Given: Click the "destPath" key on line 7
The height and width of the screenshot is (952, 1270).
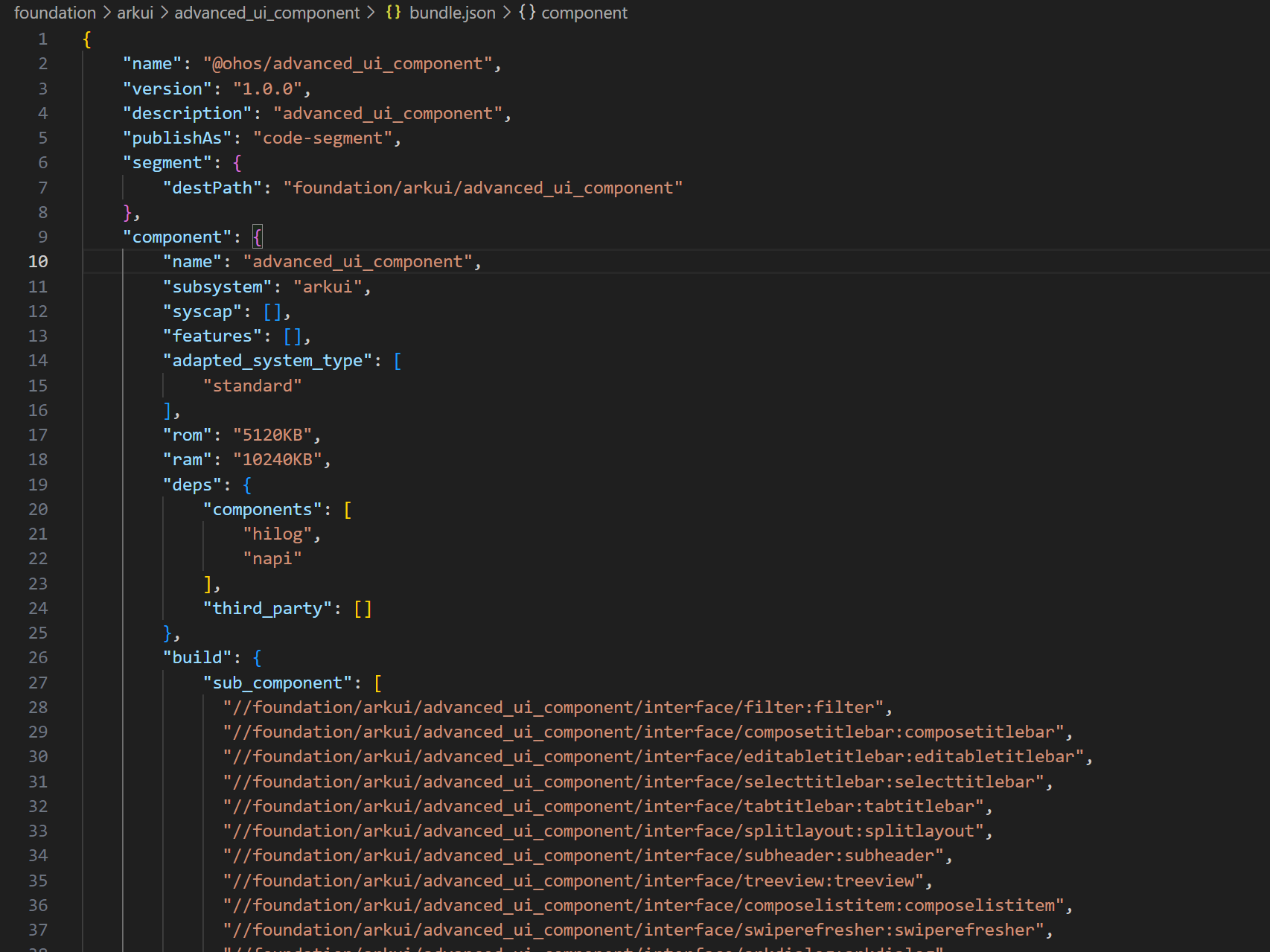Looking at the screenshot, I should point(212,188).
